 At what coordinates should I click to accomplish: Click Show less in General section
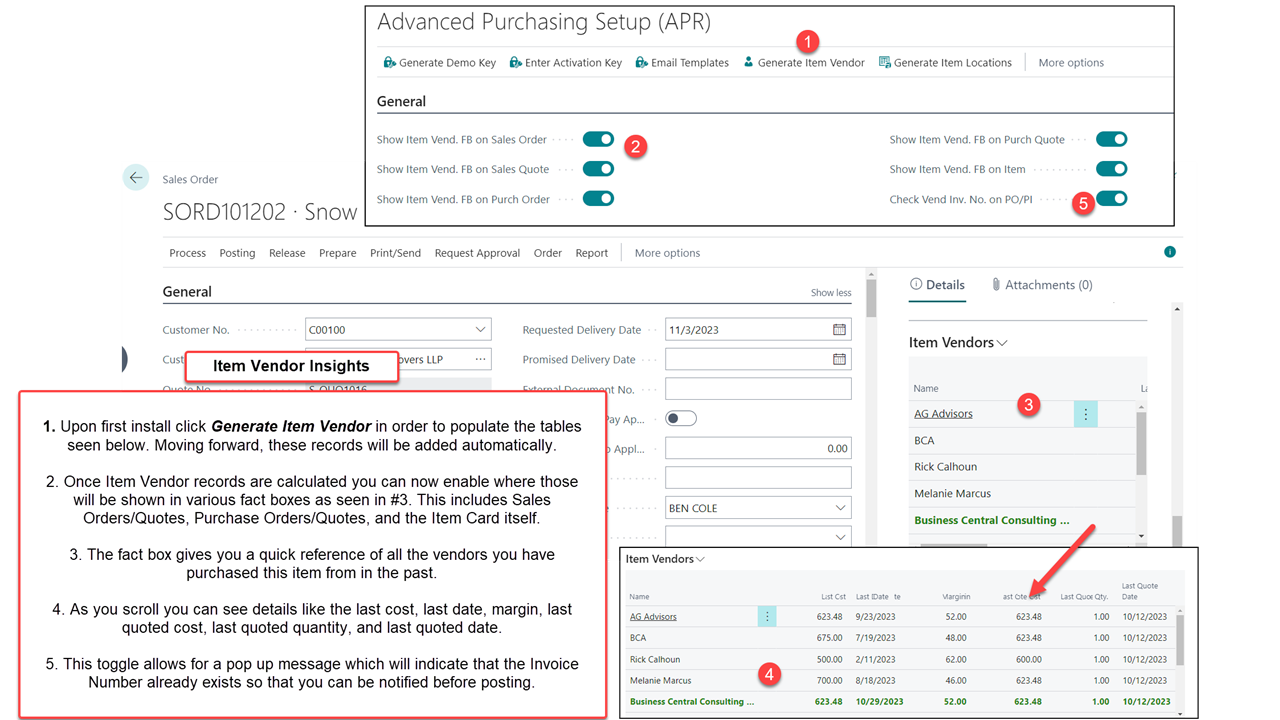[x=831, y=293]
